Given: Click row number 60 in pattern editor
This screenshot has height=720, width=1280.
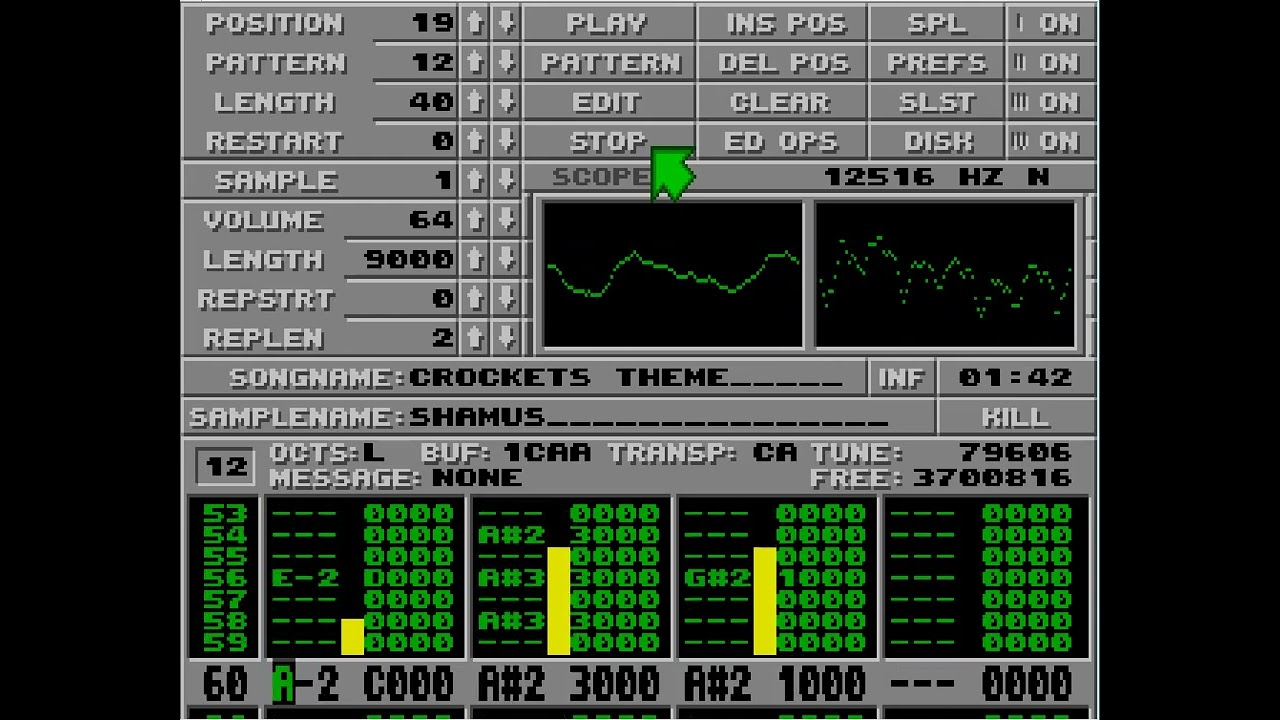Looking at the screenshot, I should (225, 685).
